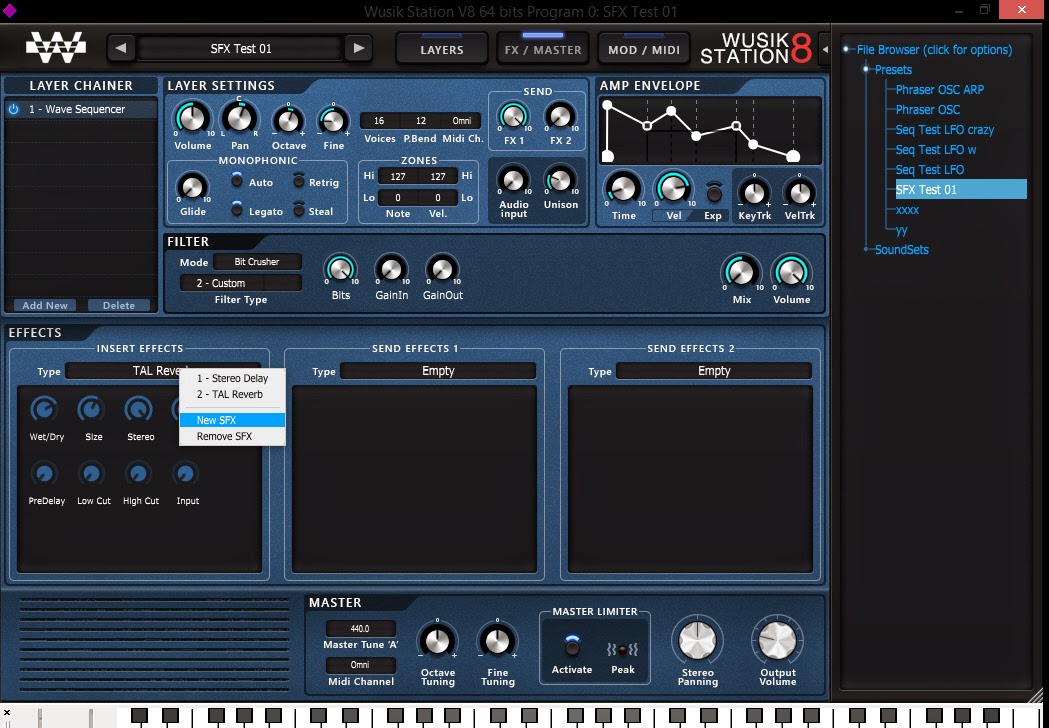
Task: Adjust the layer Volume knob
Action: coord(192,119)
